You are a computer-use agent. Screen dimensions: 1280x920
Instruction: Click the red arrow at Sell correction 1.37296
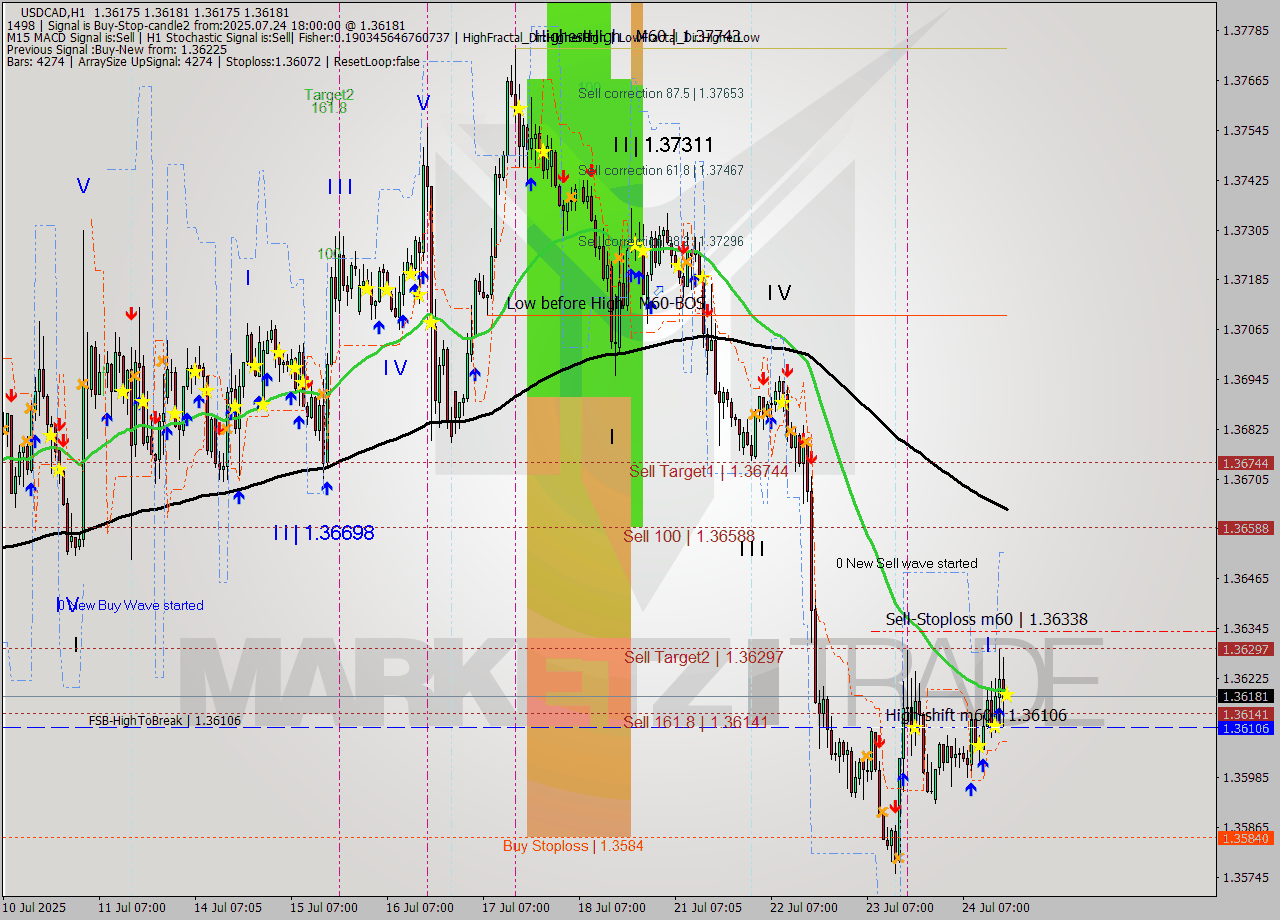684,246
